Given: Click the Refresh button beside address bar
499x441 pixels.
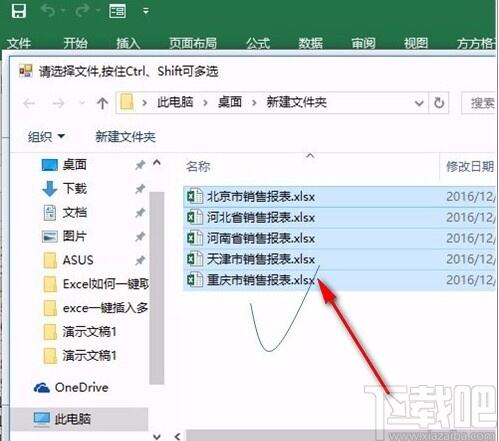Looking at the screenshot, I should 439,103.
